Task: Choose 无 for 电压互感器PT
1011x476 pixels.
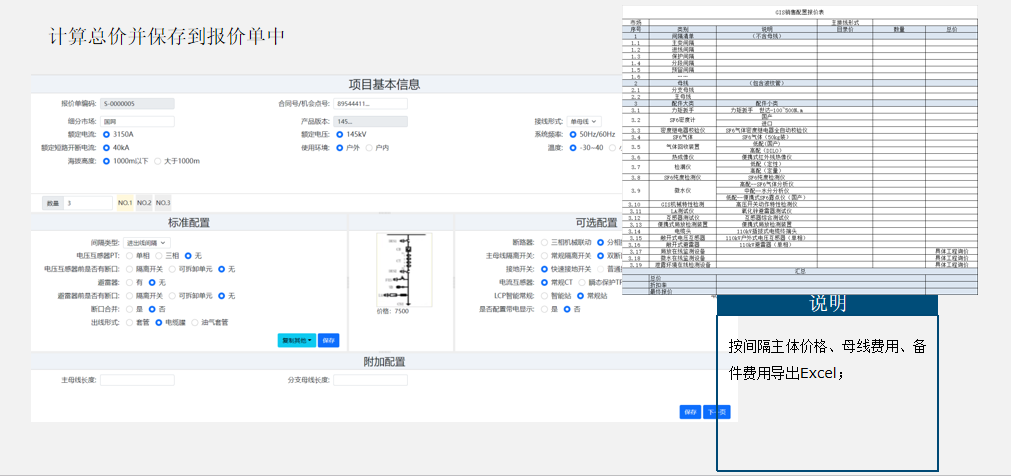Action: [x=188, y=256]
